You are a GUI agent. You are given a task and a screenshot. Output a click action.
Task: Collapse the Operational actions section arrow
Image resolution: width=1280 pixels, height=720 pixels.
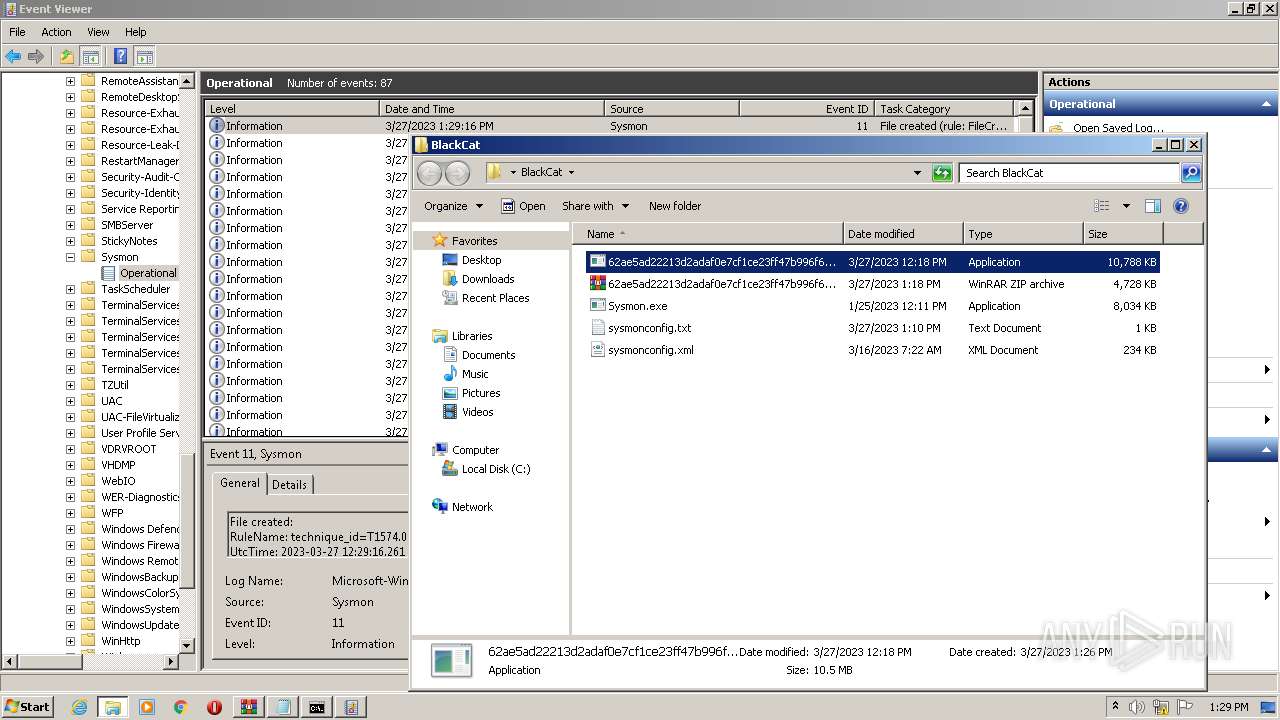(1268, 104)
